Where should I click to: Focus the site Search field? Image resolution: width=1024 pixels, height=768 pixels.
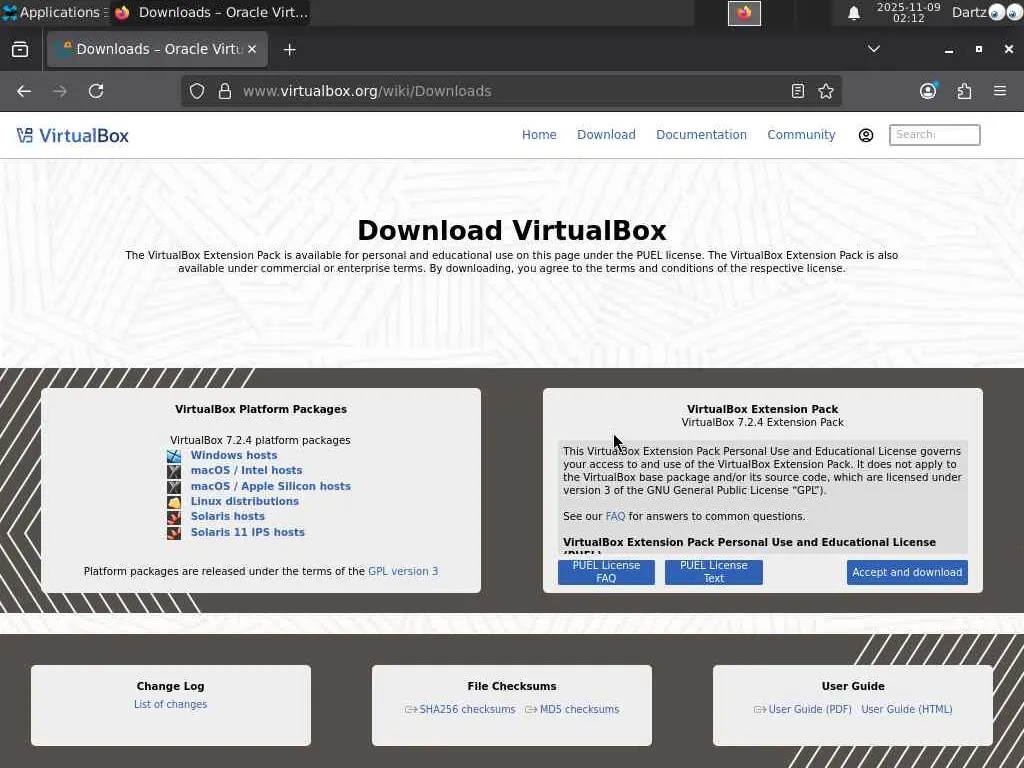pos(935,135)
